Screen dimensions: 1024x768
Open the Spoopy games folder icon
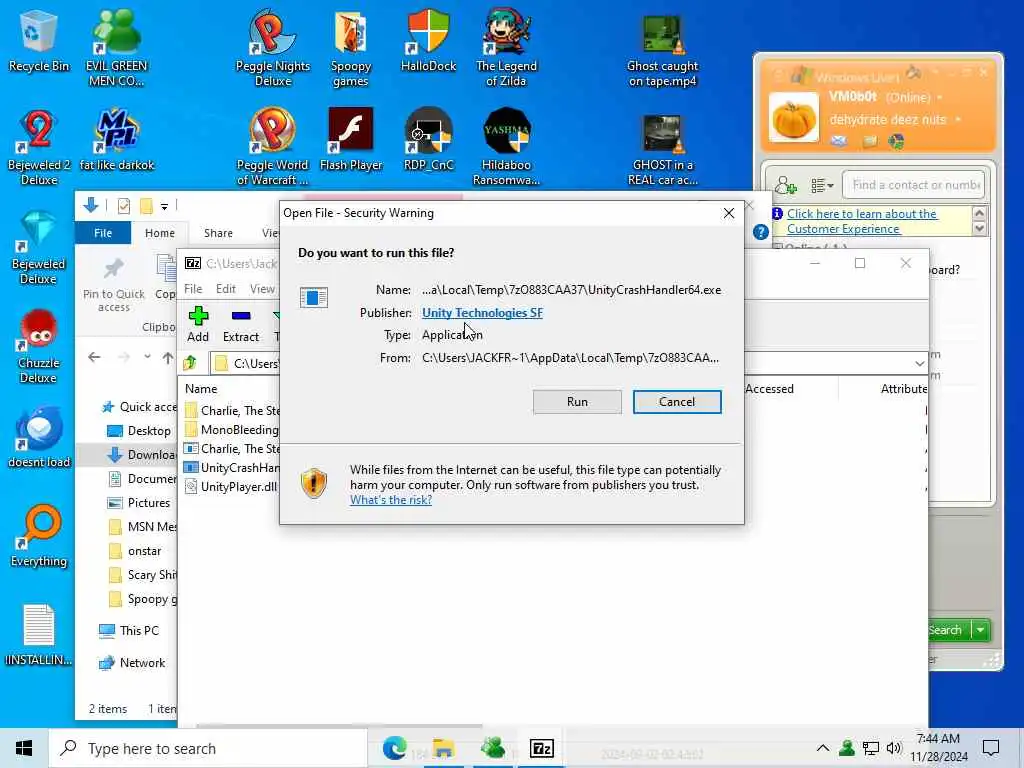[351, 47]
